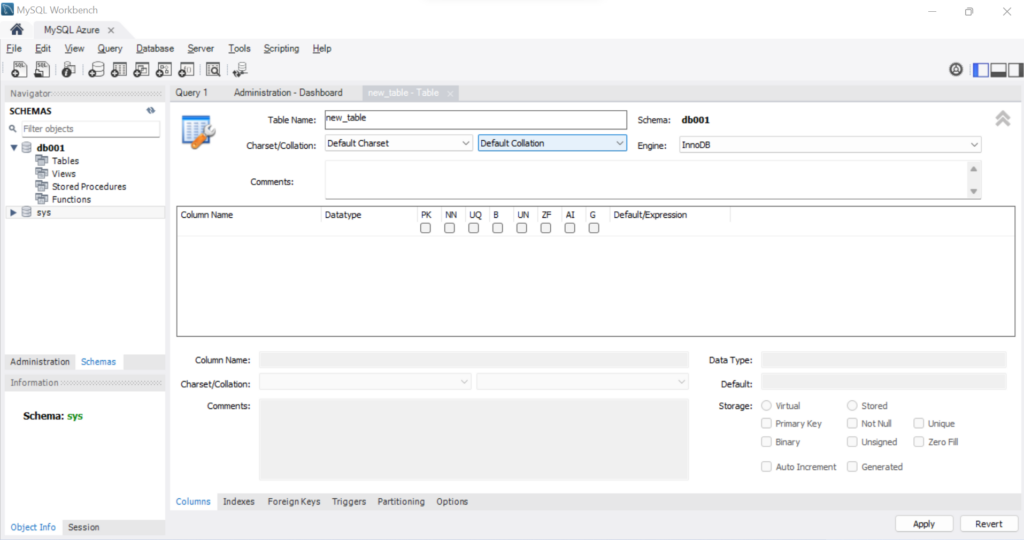Click the search table data icon
1024x540 pixels.
coord(213,69)
